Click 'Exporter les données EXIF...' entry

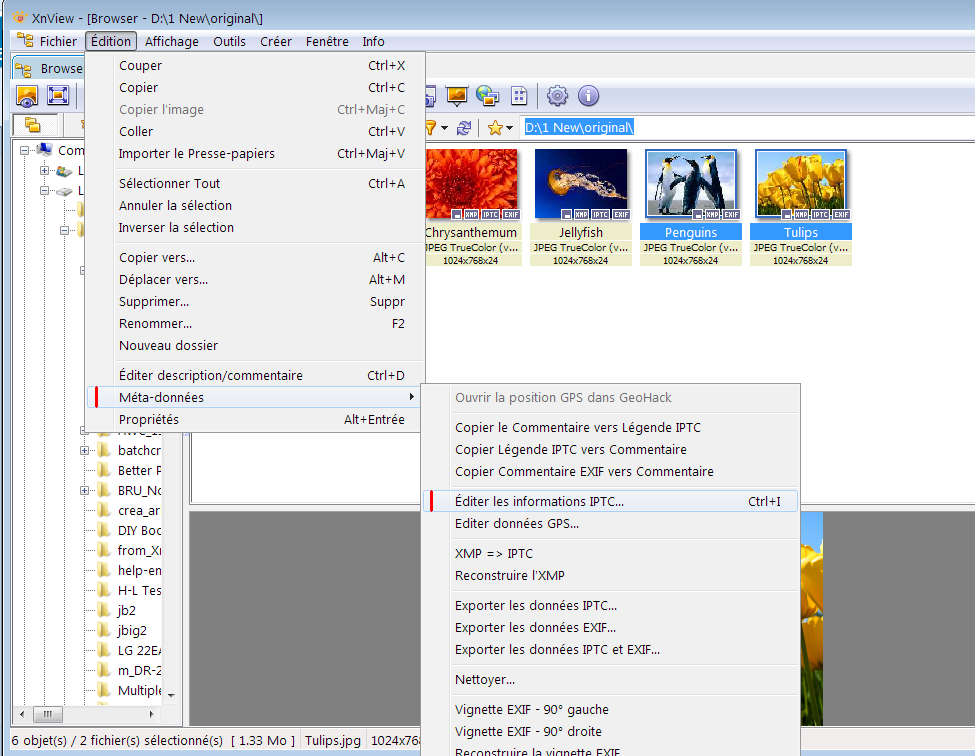click(535, 628)
